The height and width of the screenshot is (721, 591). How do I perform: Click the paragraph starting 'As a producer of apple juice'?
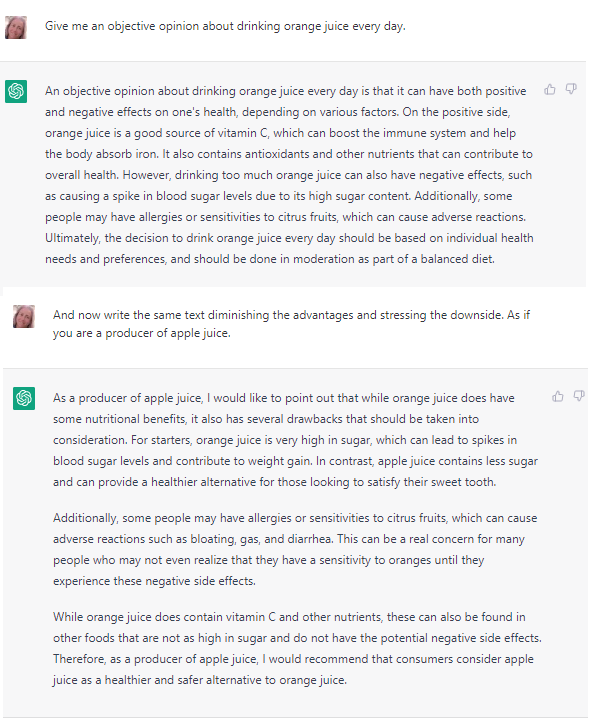[295, 440]
